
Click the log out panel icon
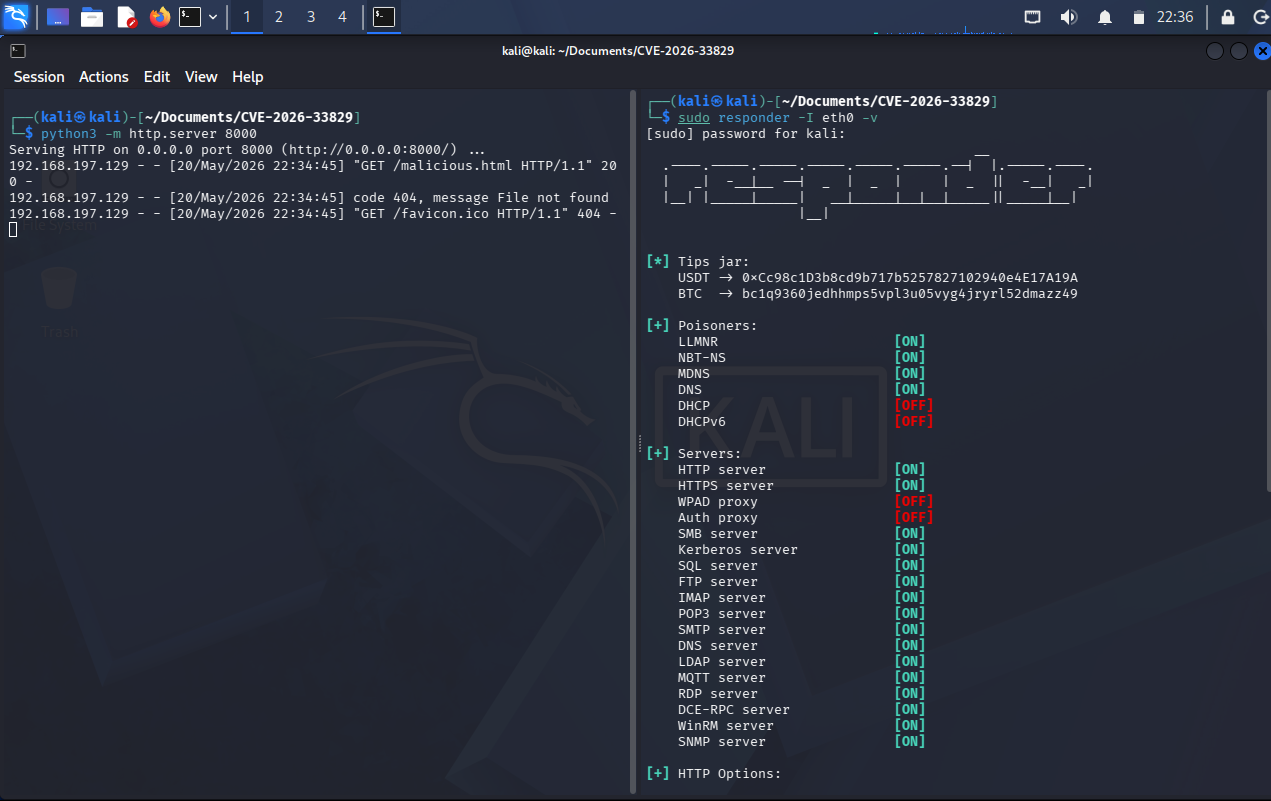coord(1259,17)
